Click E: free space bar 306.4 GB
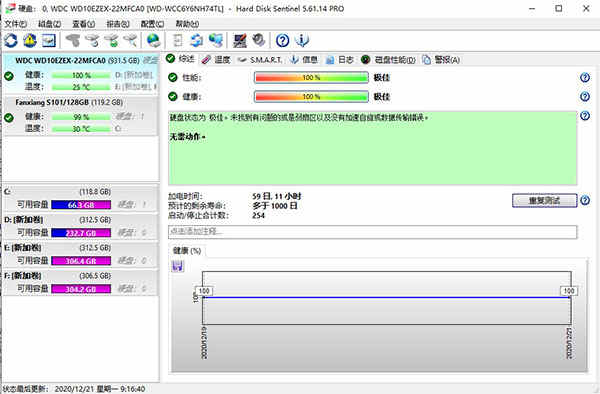This screenshot has height=394, width=600. [x=81, y=261]
